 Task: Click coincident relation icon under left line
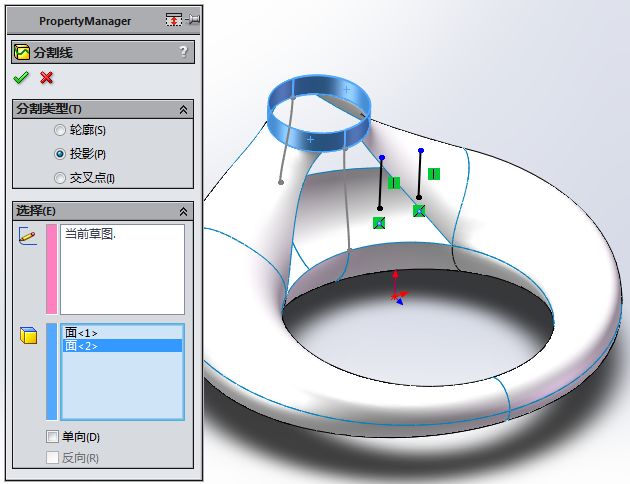tap(379, 223)
